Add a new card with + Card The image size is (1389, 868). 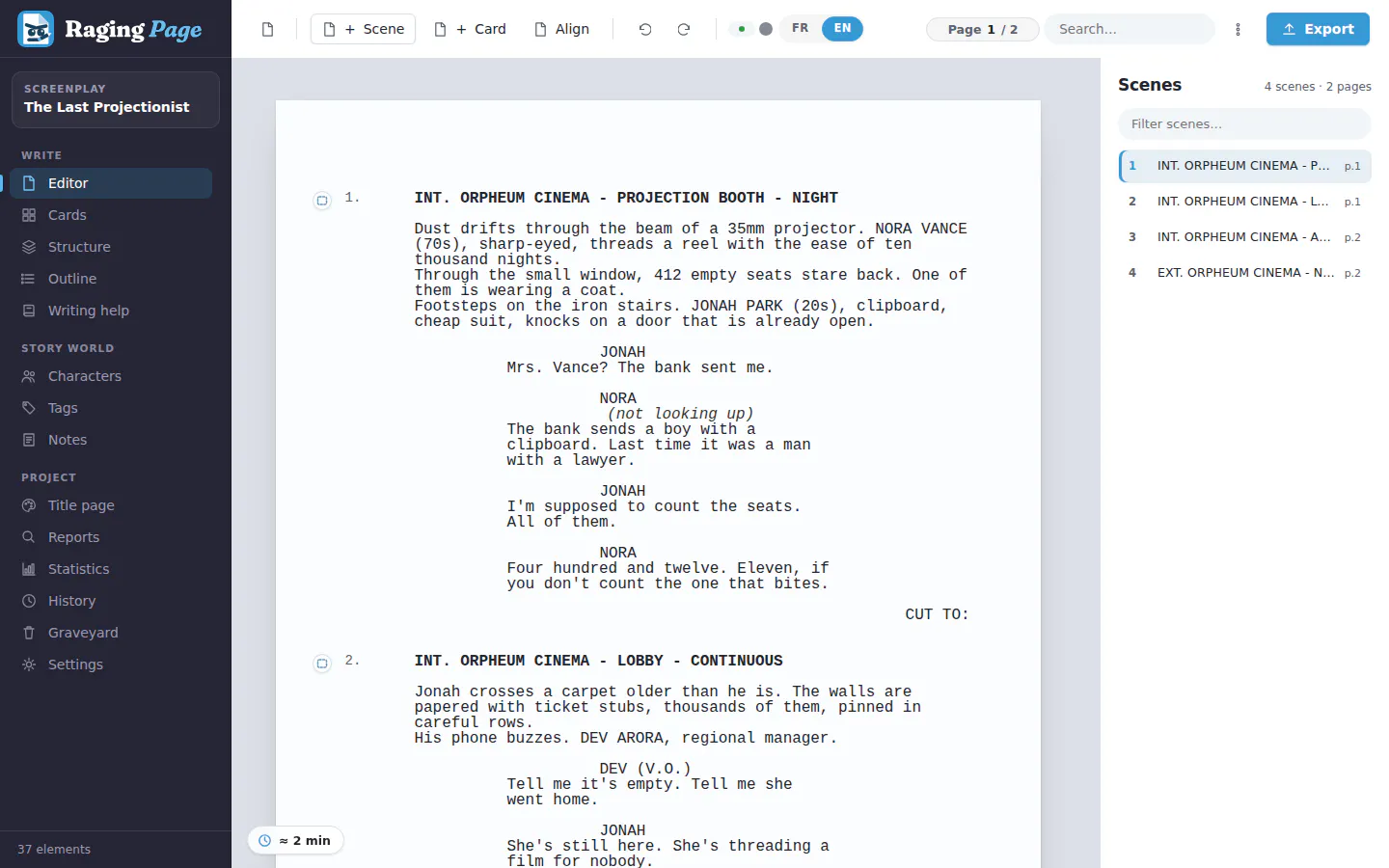click(470, 29)
